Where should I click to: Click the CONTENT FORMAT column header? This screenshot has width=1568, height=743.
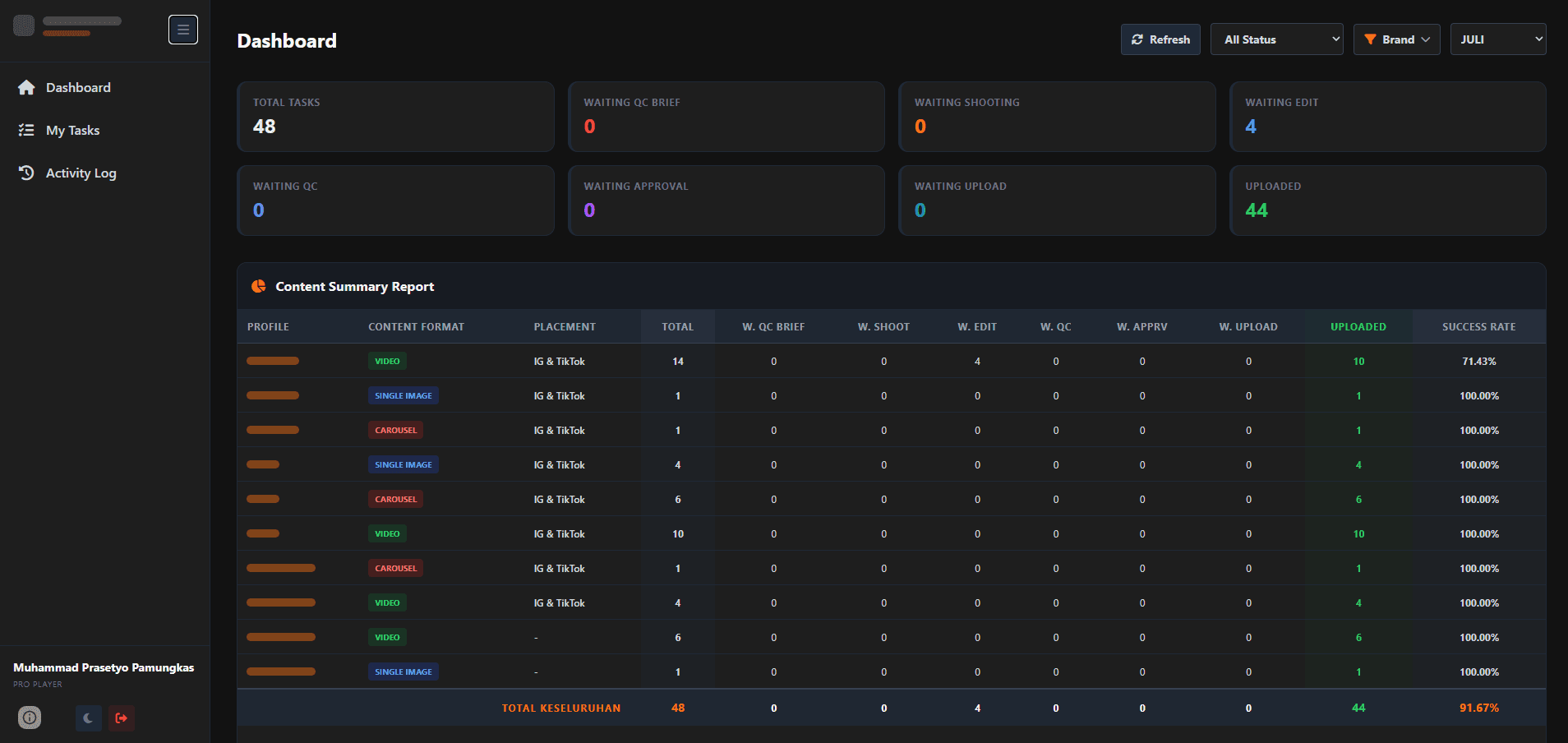pos(416,326)
